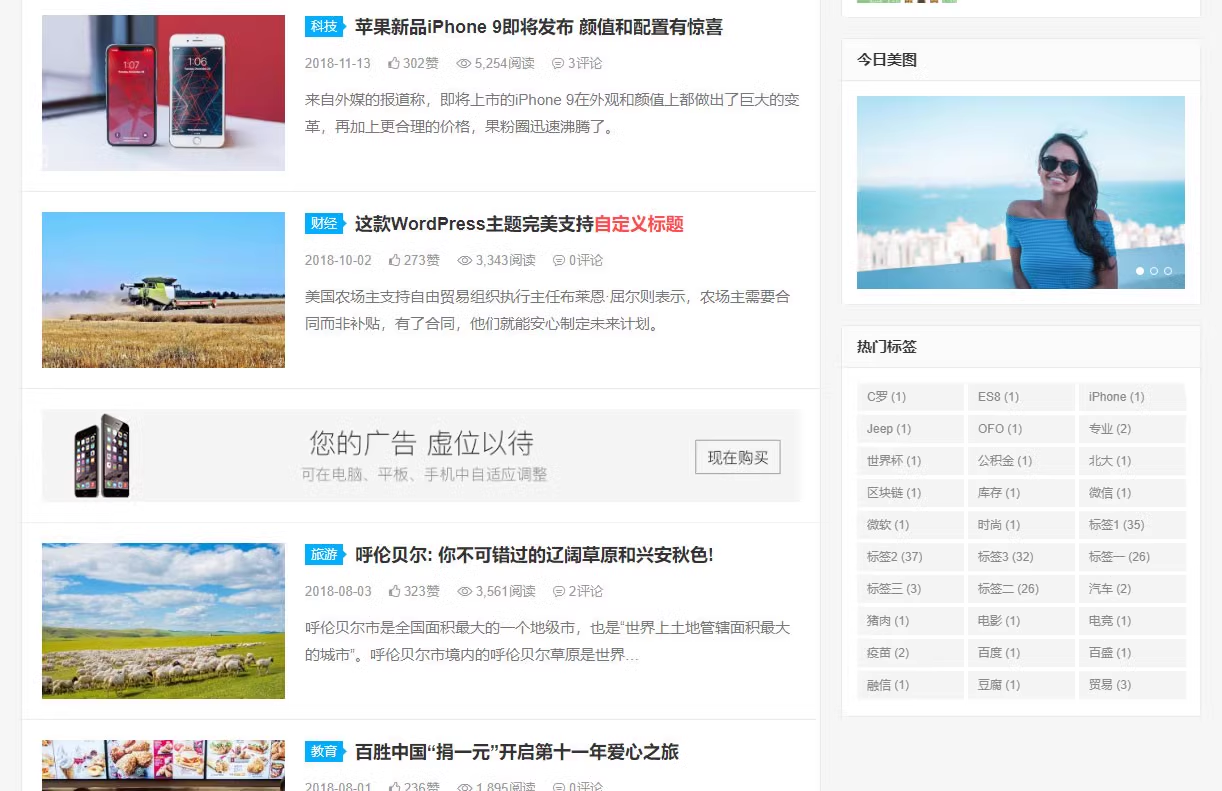
Task: Choose the 微信 (1) tag
Action: 1132,493
